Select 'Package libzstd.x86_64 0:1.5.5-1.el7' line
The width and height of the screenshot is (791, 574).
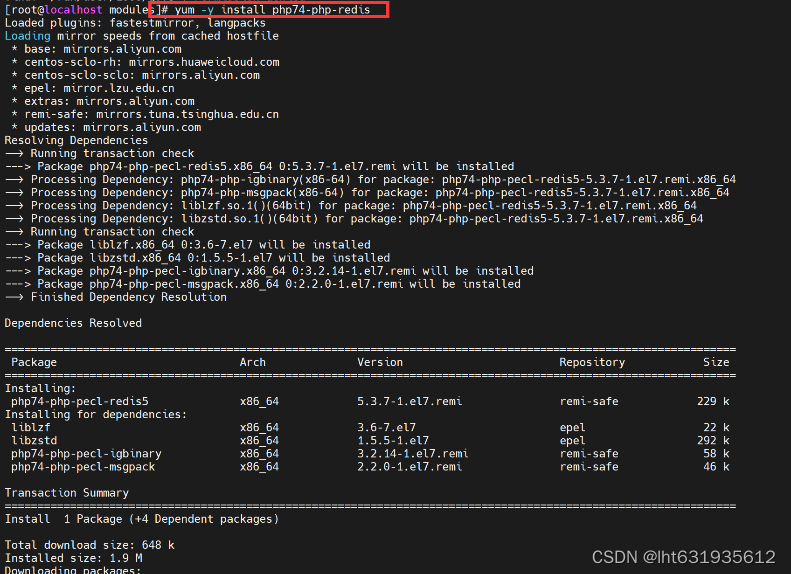198,258
